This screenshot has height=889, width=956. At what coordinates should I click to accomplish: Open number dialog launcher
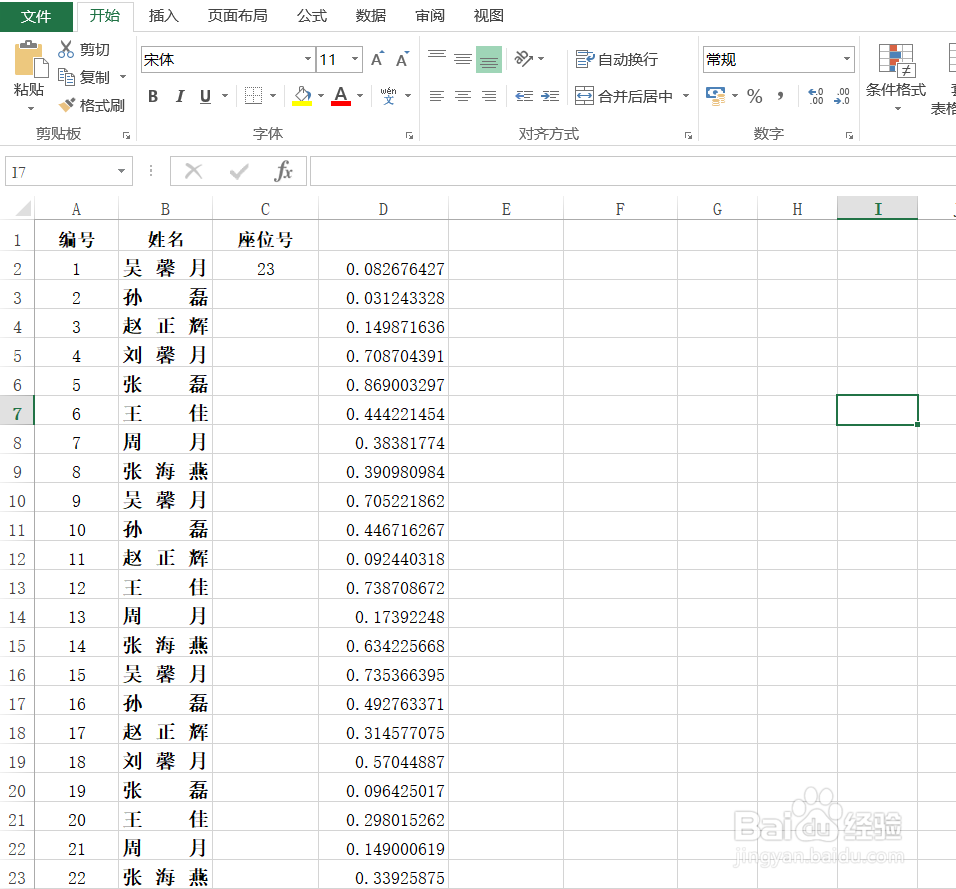pos(849,135)
